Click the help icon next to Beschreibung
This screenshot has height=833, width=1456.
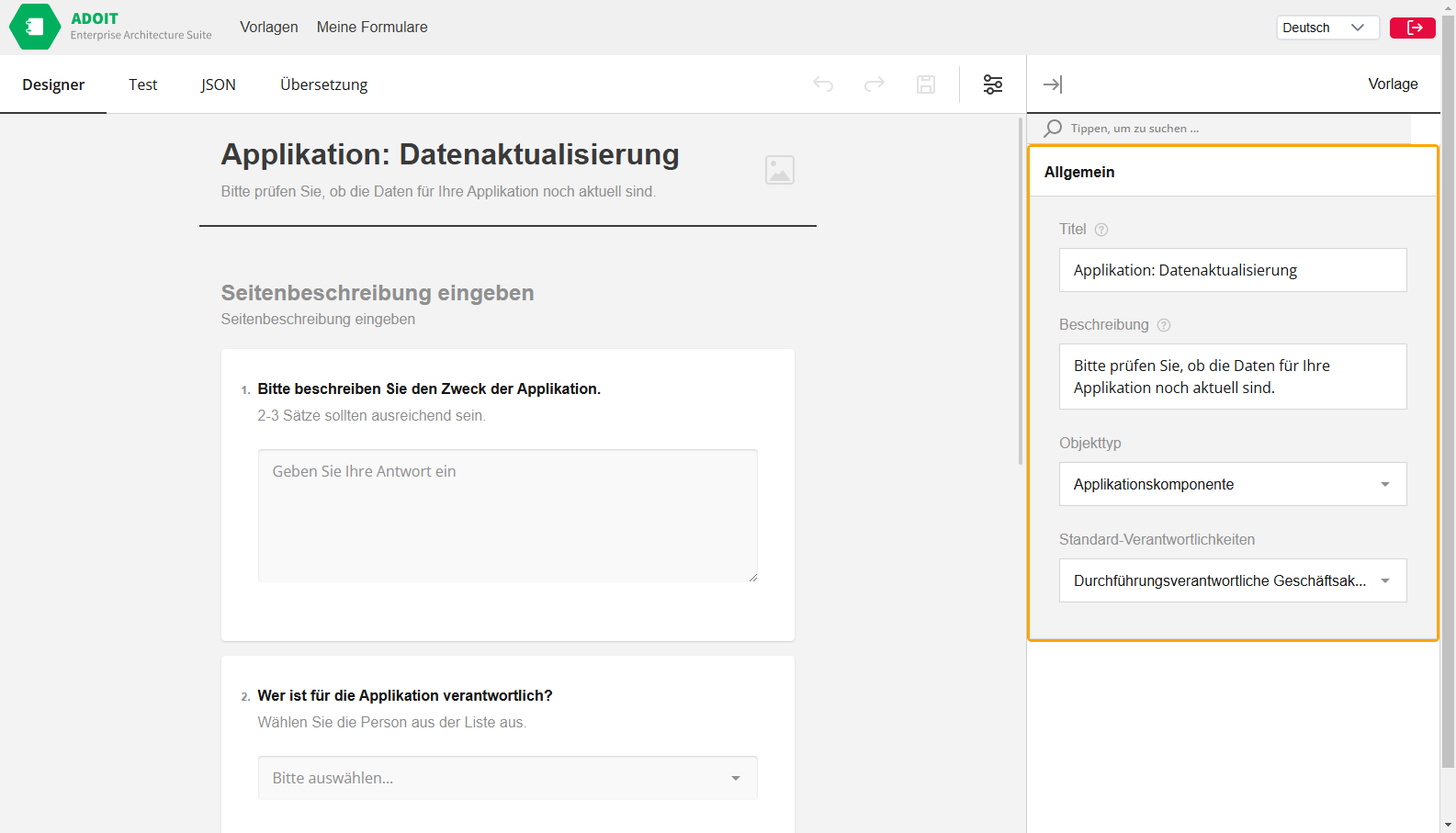click(1164, 325)
